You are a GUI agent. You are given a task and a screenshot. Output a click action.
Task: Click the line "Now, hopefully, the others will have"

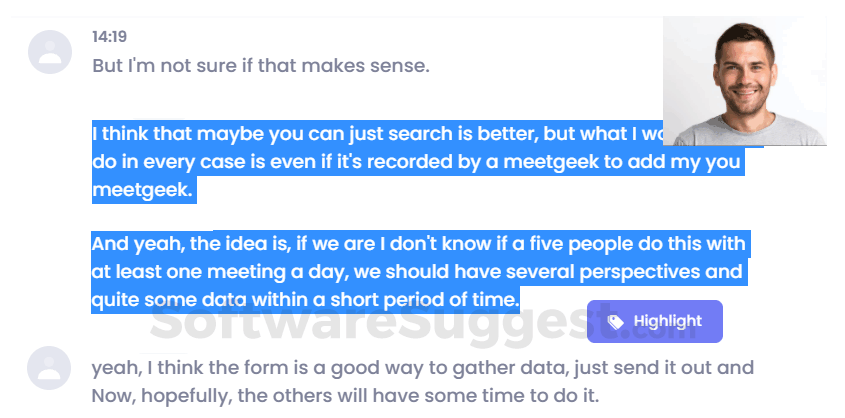pyautogui.click(x=345, y=395)
